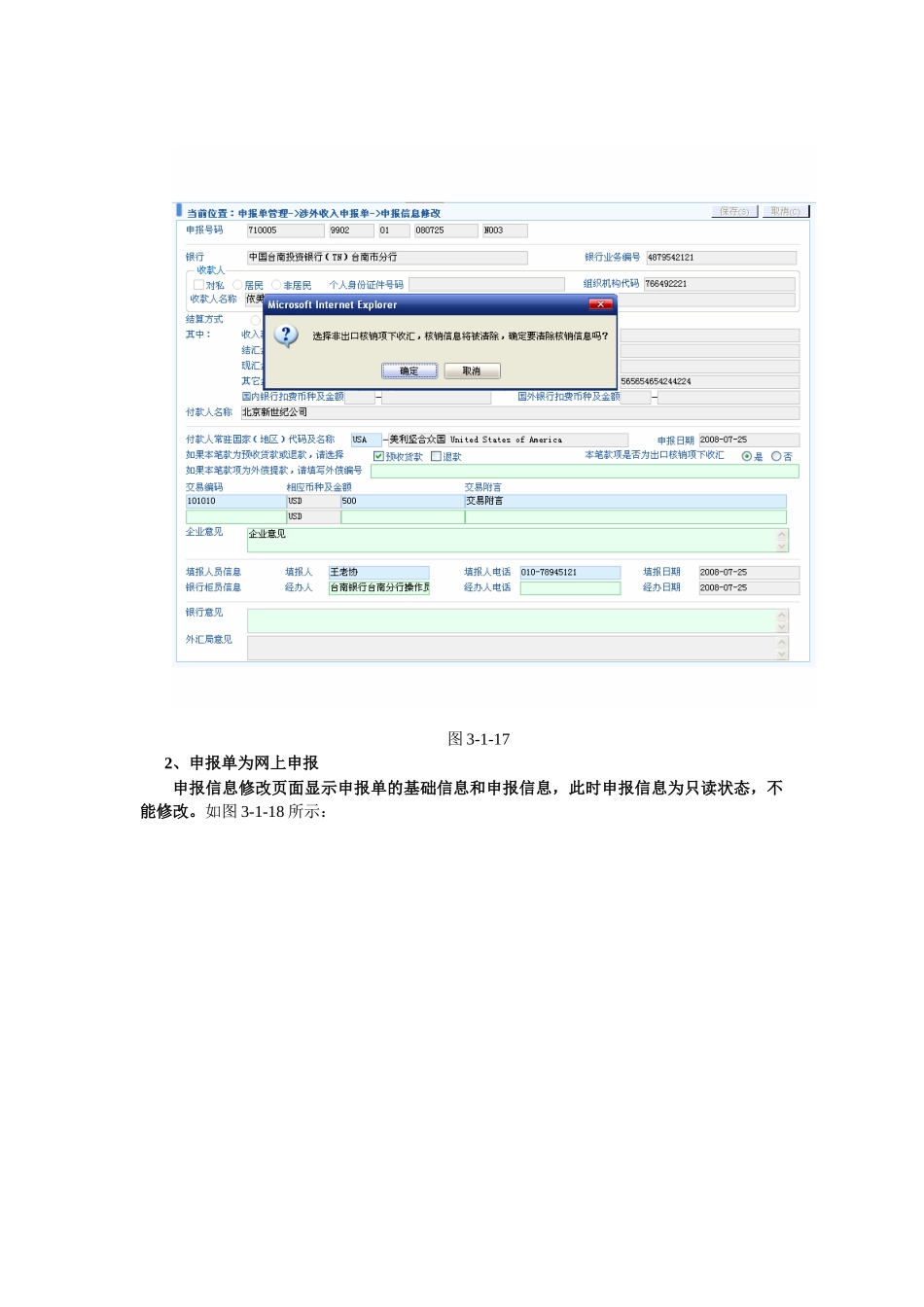Click the bank name field 中国台南投资银行
This screenshot has height=1307, width=924.
point(387,258)
